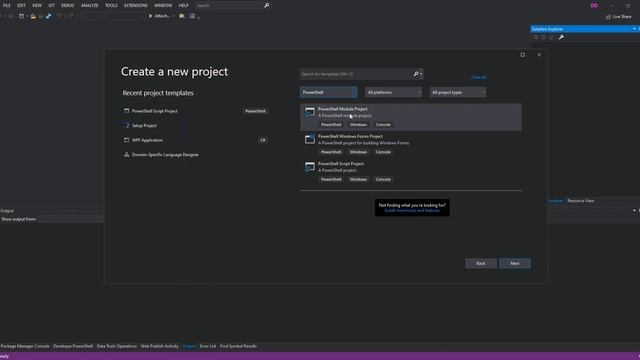Click Console tag under PowerShell Module Project
640x360 pixels.
[x=383, y=124]
